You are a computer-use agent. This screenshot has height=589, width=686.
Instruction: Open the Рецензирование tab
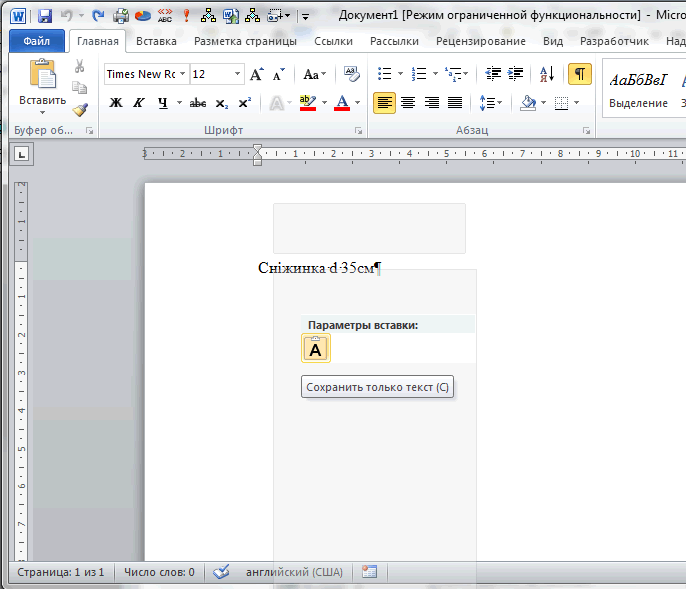click(480, 41)
